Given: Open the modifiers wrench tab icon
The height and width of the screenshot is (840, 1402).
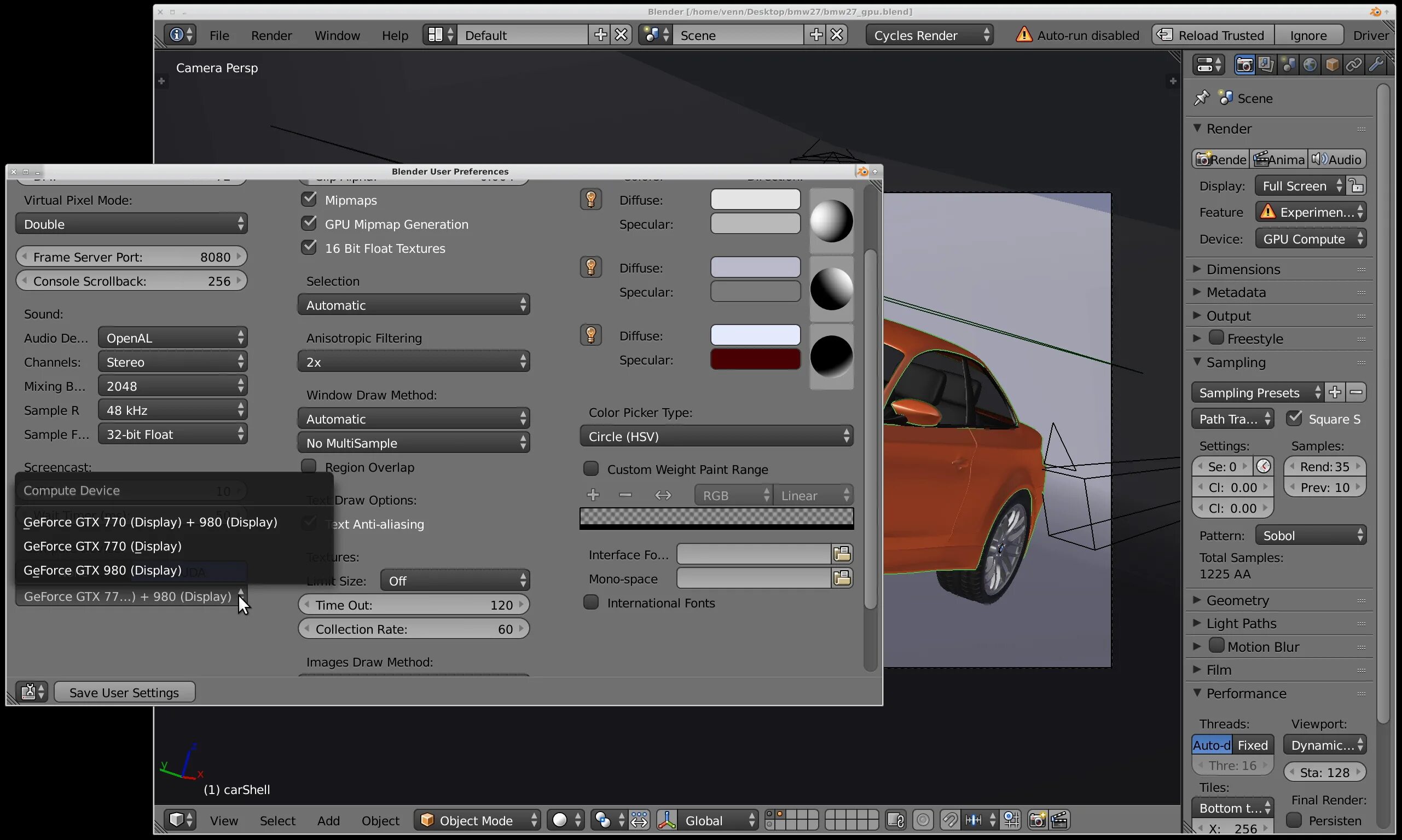Looking at the screenshot, I should pos(1375,65).
